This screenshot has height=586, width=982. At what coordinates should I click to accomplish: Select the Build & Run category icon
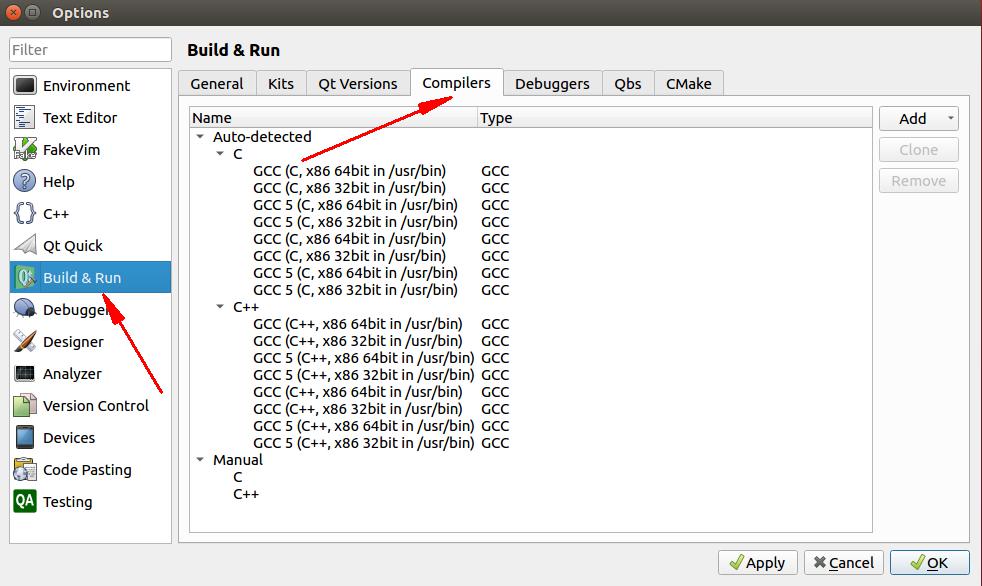pos(25,277)
